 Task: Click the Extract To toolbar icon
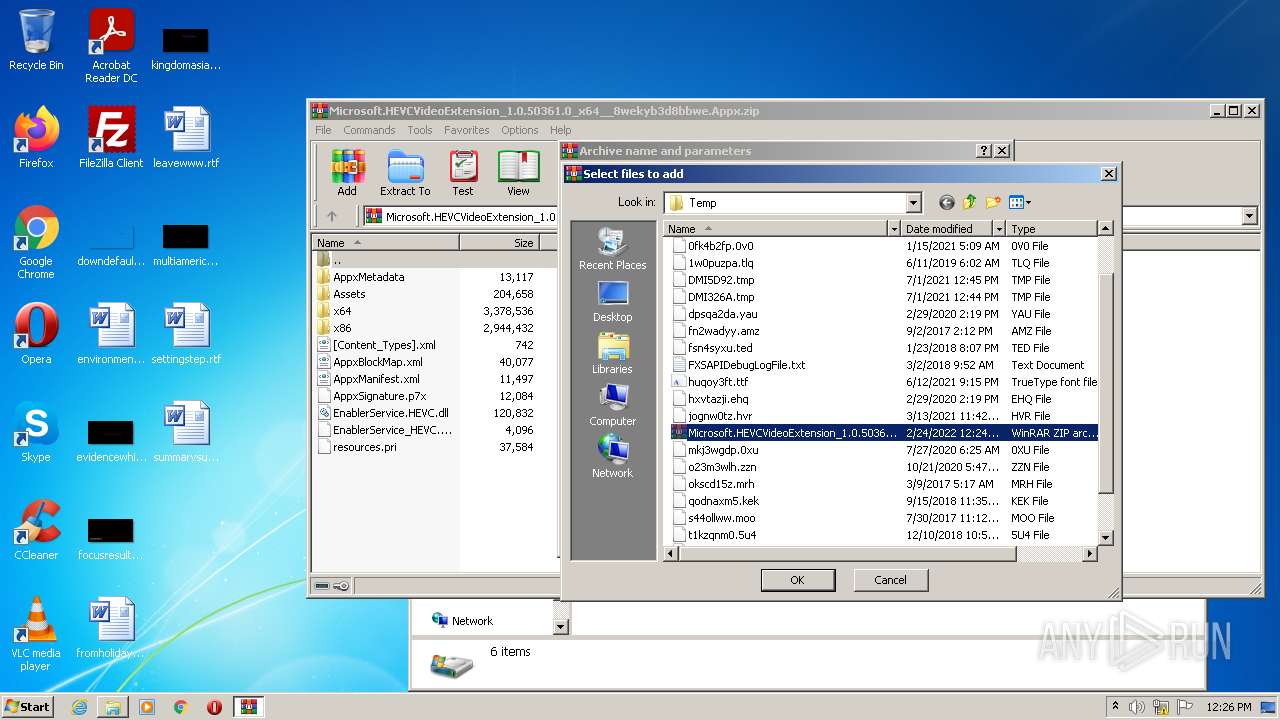tap(405, 173)
